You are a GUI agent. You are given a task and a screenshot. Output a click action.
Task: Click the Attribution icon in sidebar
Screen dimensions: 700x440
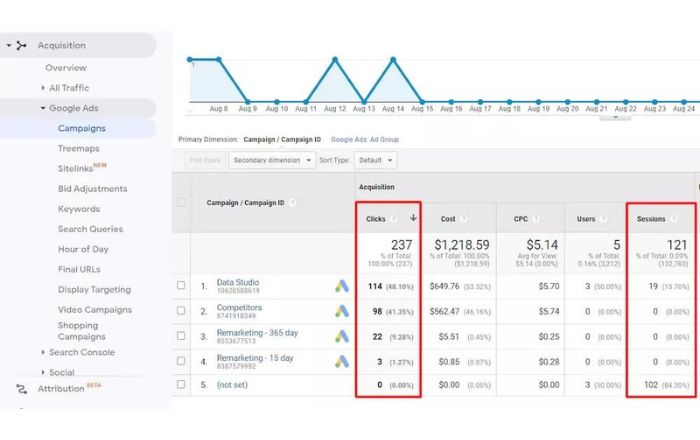21,389
